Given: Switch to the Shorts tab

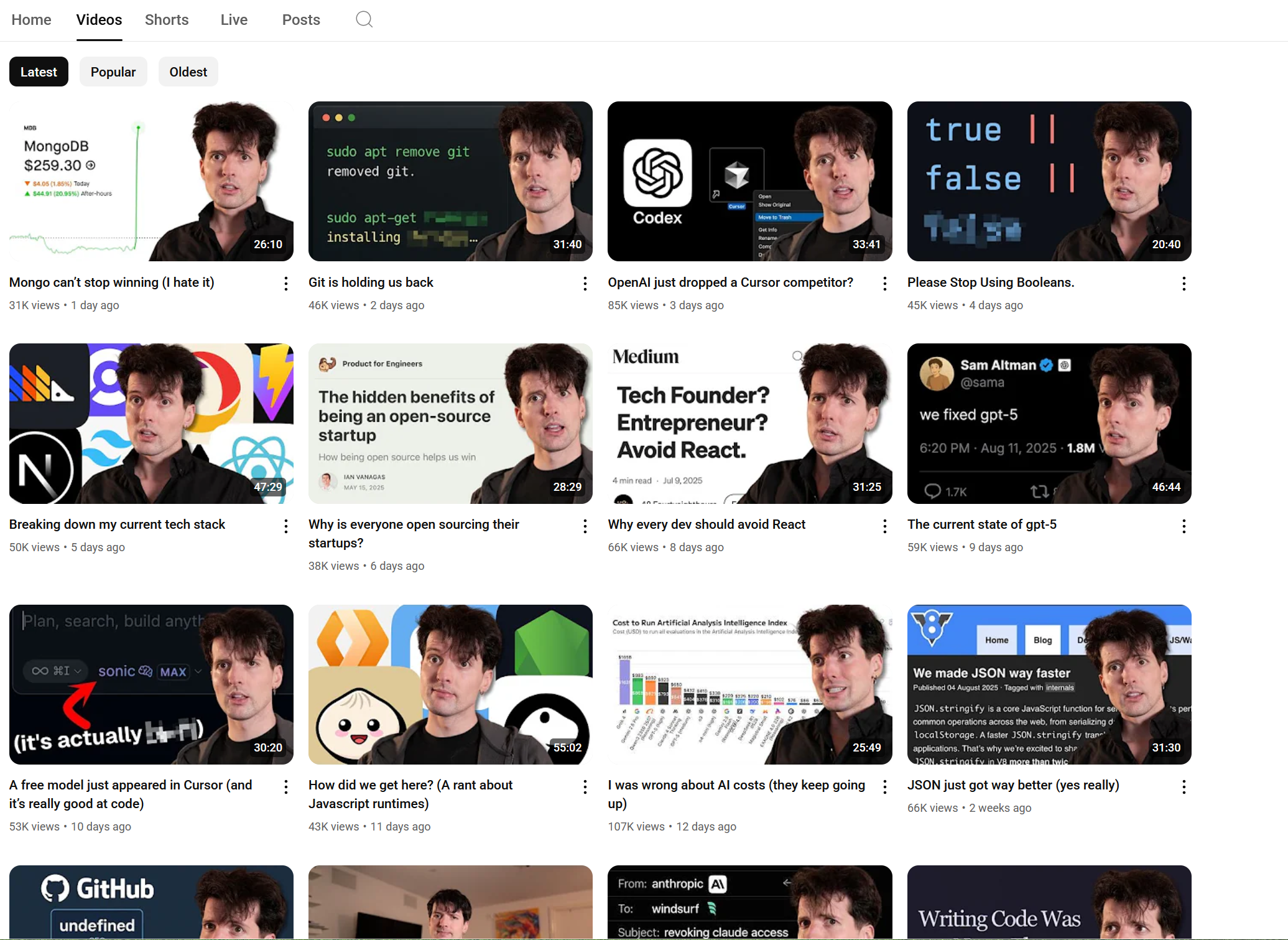Looking at the screenshot, I should 167,20.
